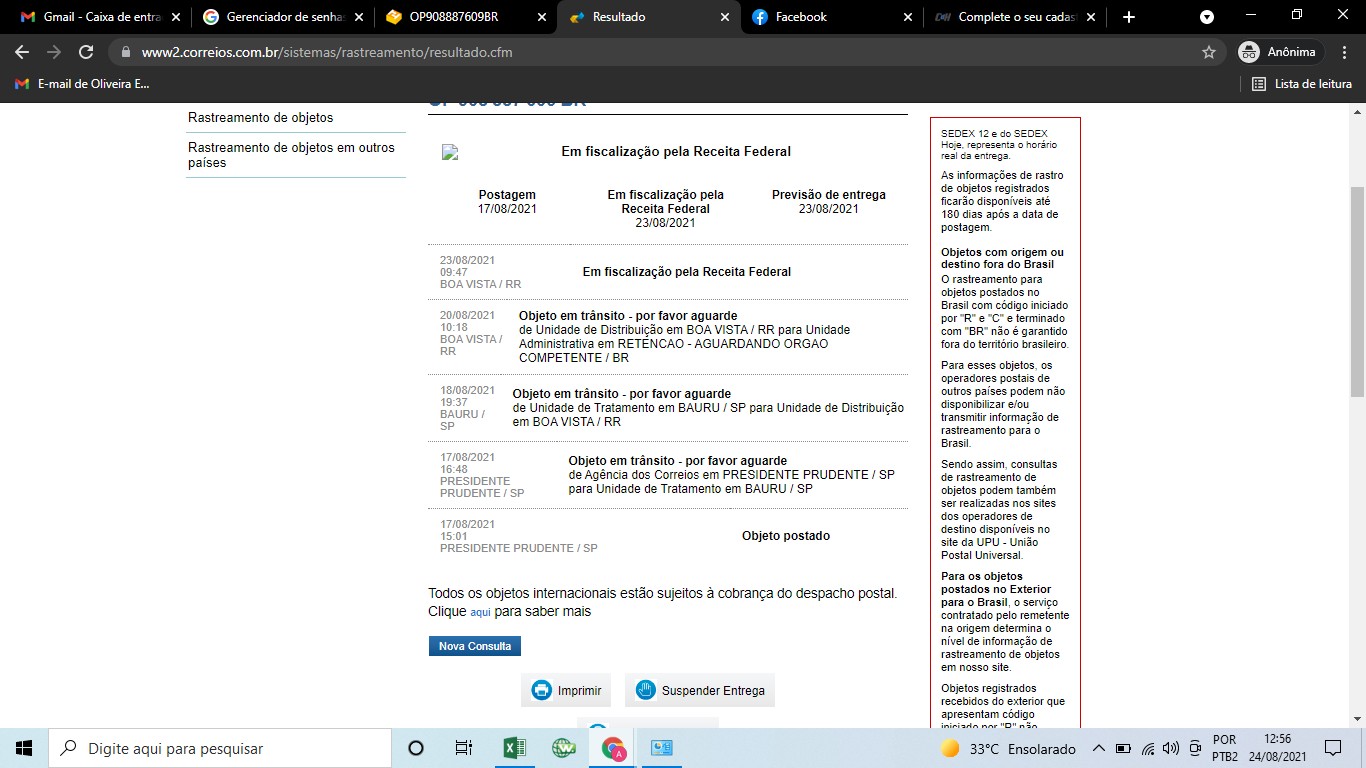Image resolution: width=1366 pixels, height=768 pixels.
Task: Close the Facebook tab
Action: coord(907,17)
